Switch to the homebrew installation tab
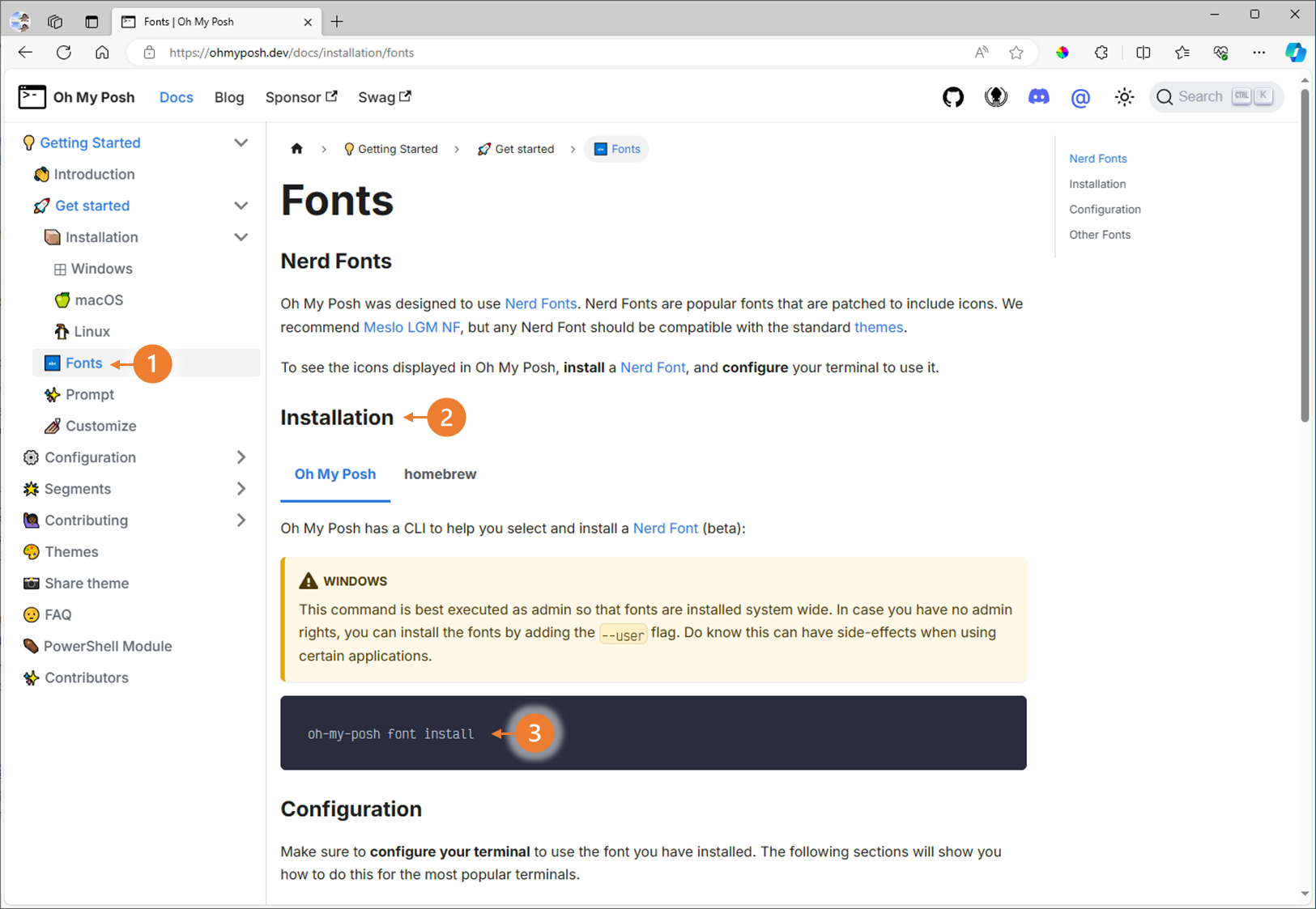Image resolution: width=1316 pixels, height=909 pixels. click(x=440, y=474)
